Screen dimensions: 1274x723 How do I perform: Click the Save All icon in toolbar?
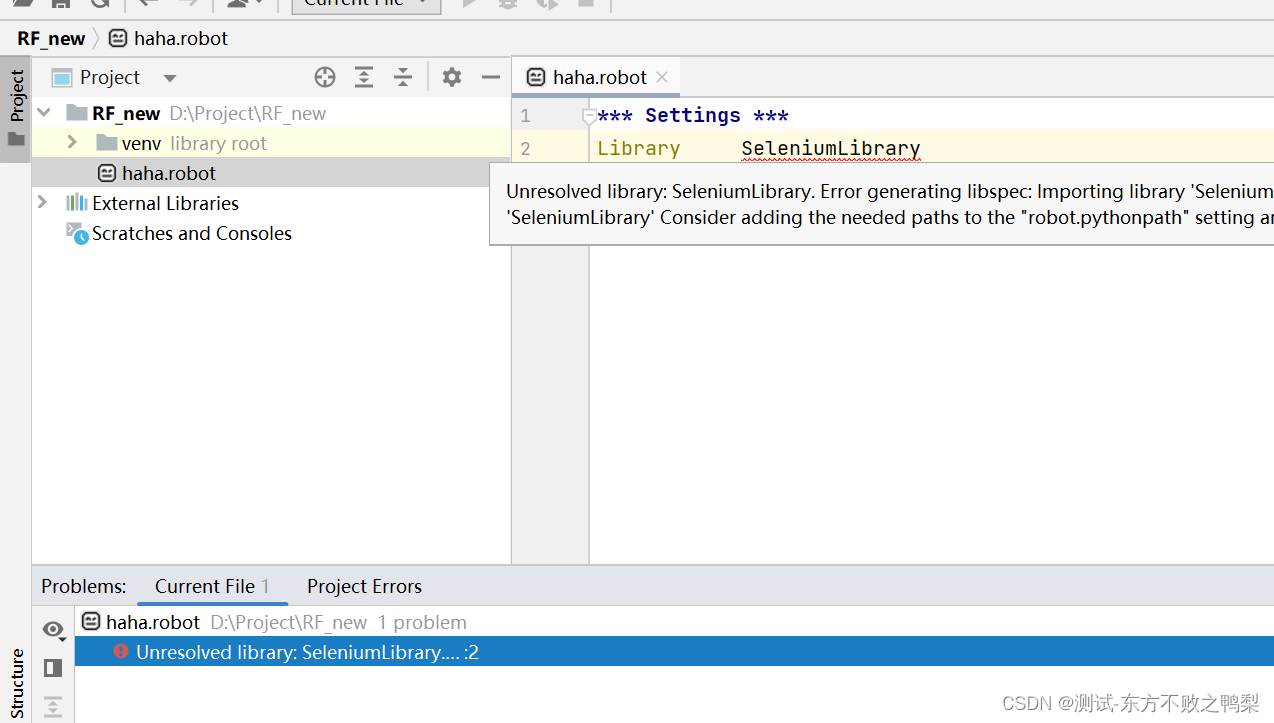pyautogui.click(x=59, y=5)
